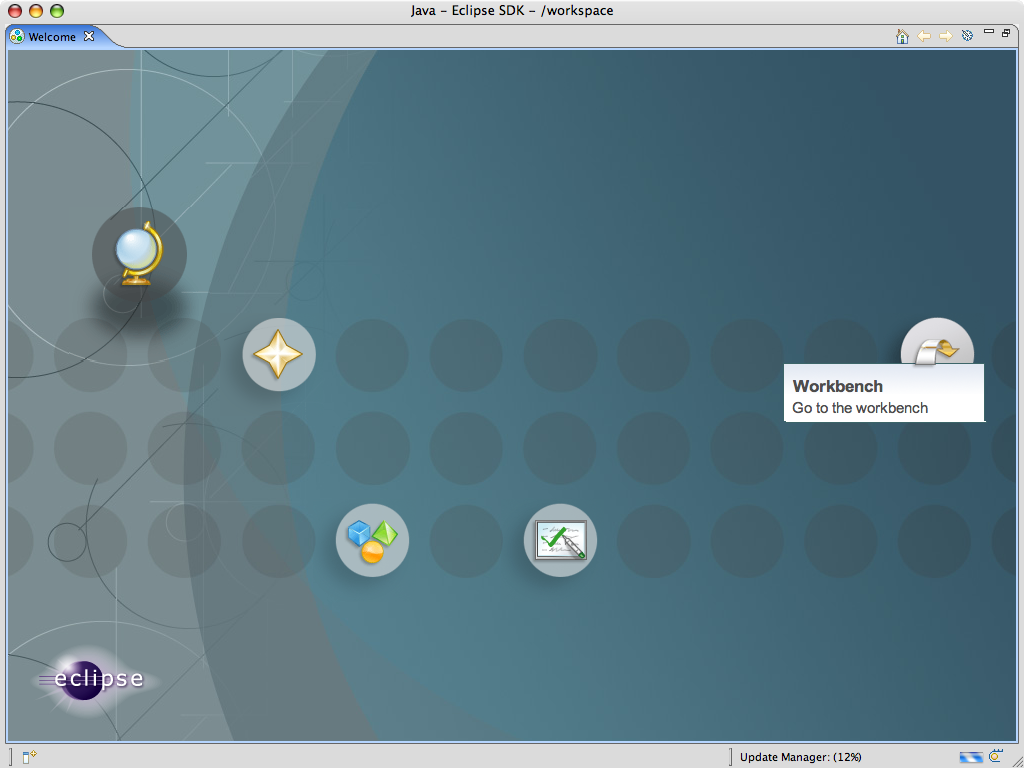The image size is (1024, 768).
Task: Go to the Workbench arrow icon
Action: [x=937, y=343]
